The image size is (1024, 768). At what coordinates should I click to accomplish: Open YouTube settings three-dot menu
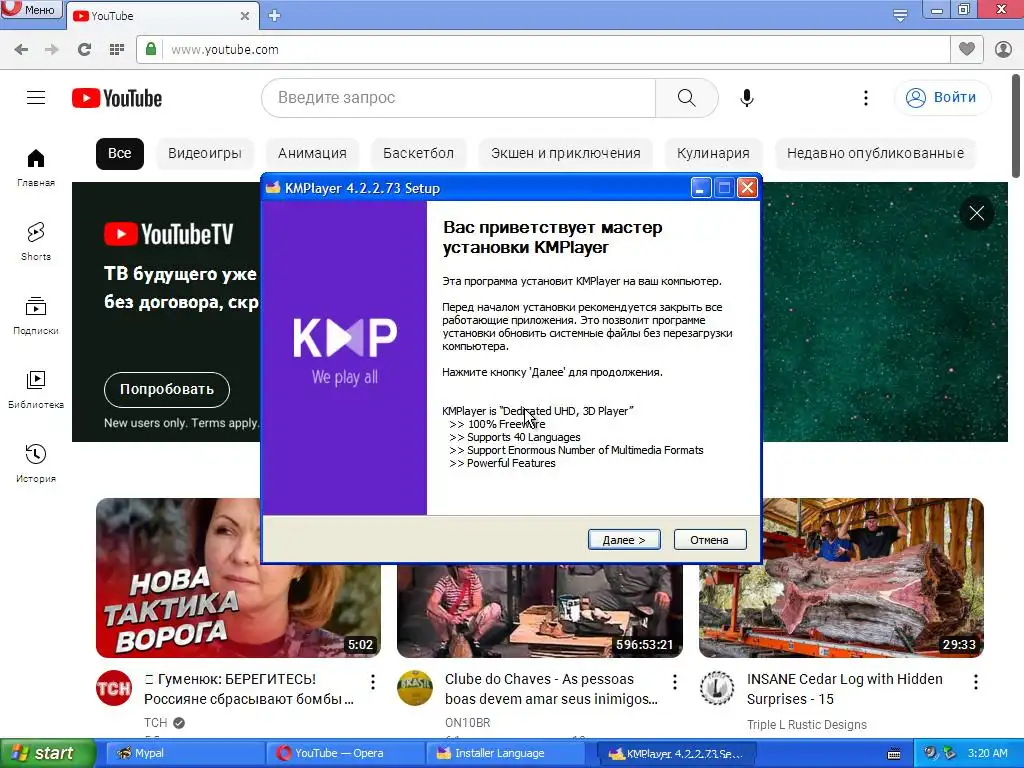pos(866,98)
